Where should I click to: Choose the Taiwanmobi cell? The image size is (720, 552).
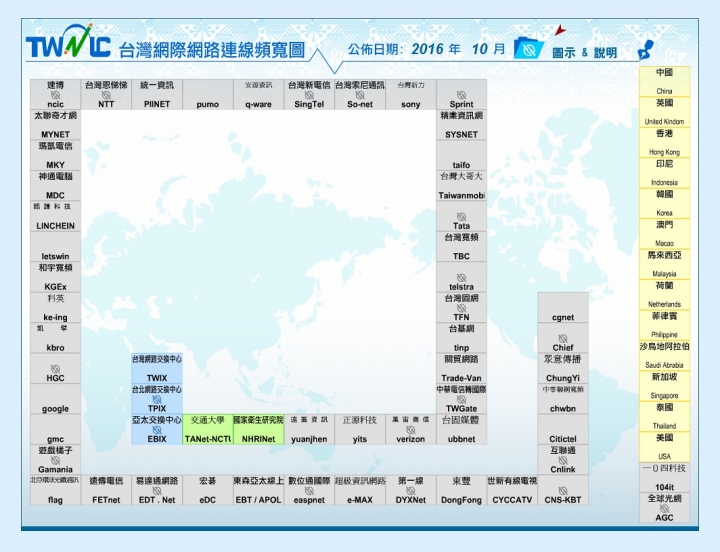point(461,186)
